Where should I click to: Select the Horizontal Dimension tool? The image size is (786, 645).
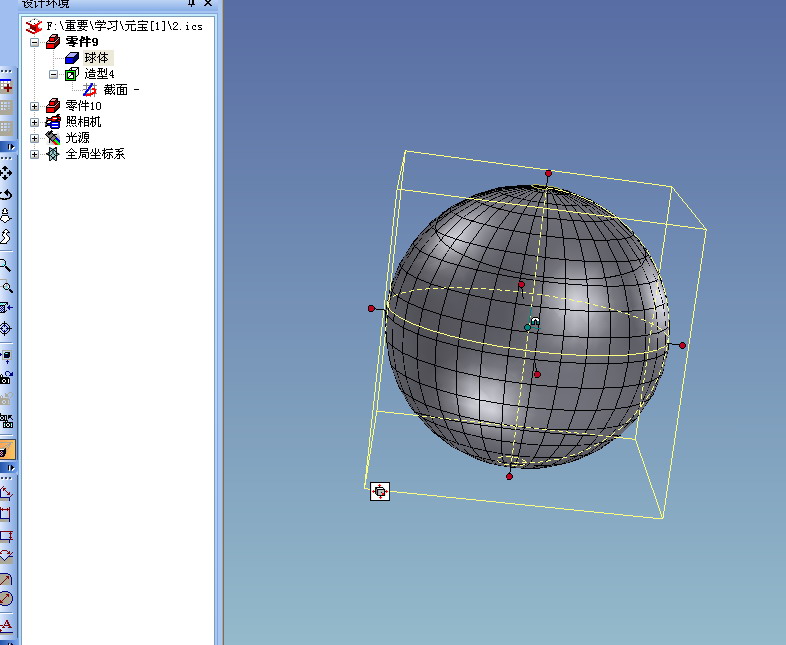pos(6,514)
